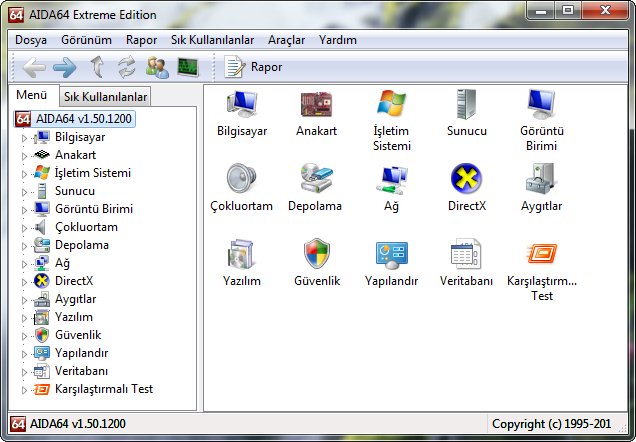Maximize the AIDA64 window

568,10
